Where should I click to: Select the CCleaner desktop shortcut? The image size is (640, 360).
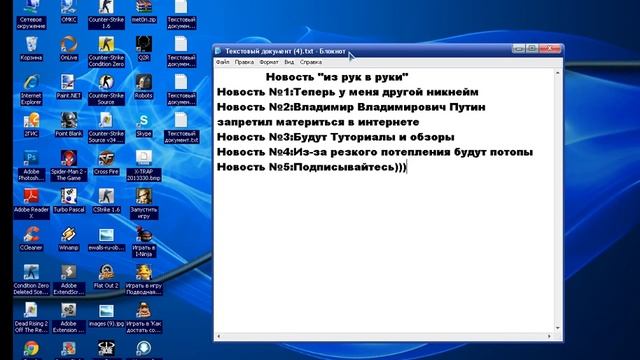tap(31, 239)
